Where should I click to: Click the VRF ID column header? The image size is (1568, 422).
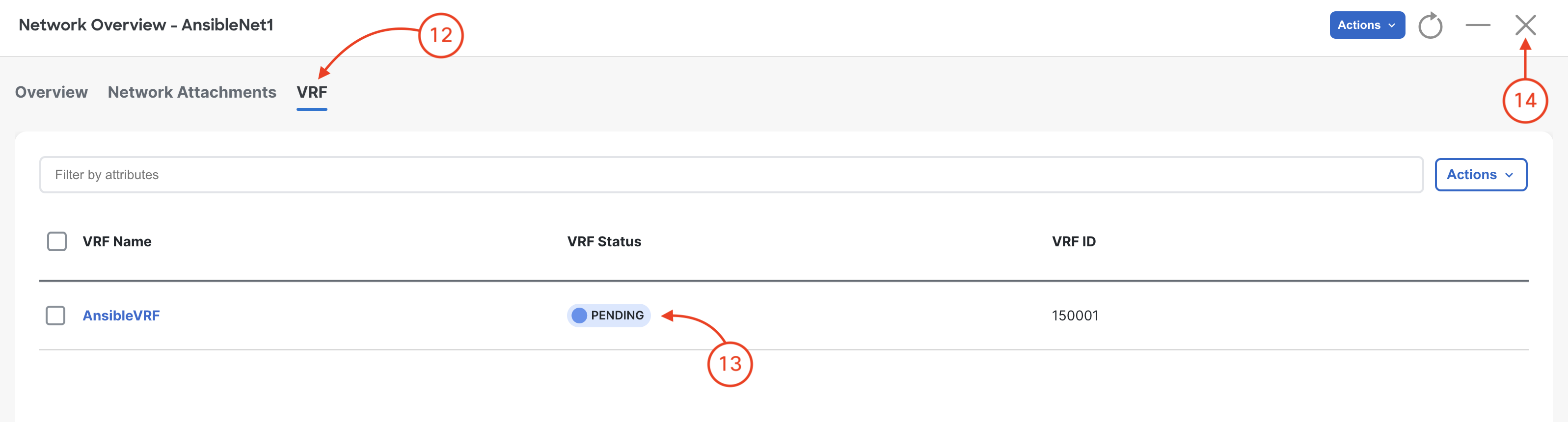point(1073,241)
